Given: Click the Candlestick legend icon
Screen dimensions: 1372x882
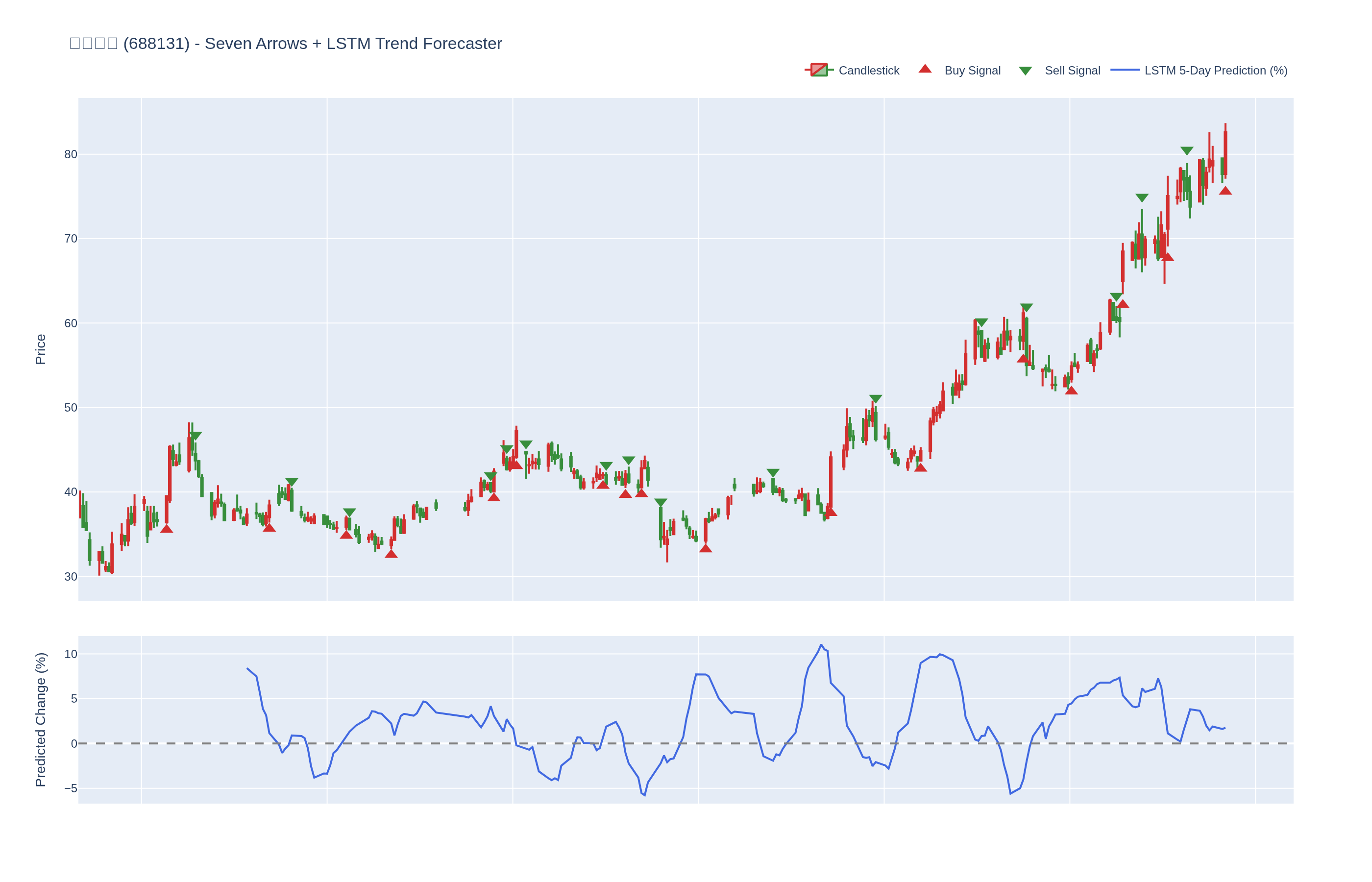Looking at the screenshot, I should pos(818,70).
